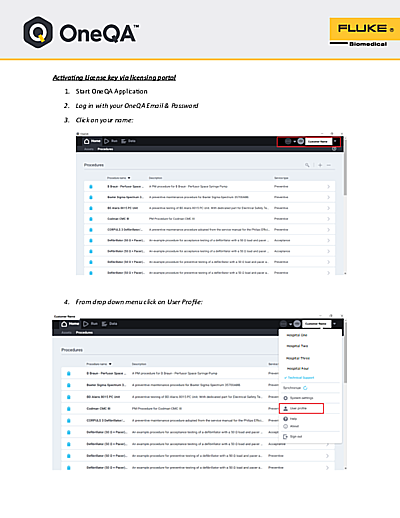400x518 pixels.
Task: Click Home icon in the upper screenshot toolbar
Action: (x=87, y=141)
